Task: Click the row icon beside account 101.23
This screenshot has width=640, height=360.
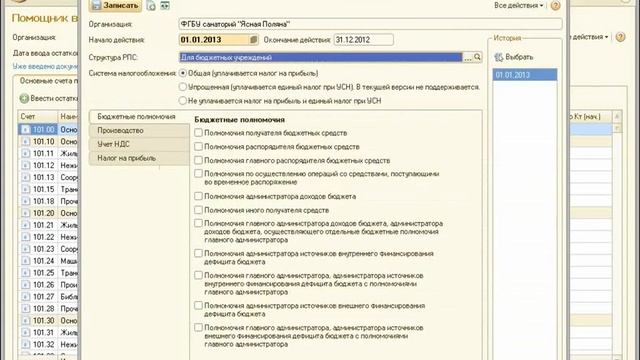Action: pyautogui.click(x=25, y=249)
